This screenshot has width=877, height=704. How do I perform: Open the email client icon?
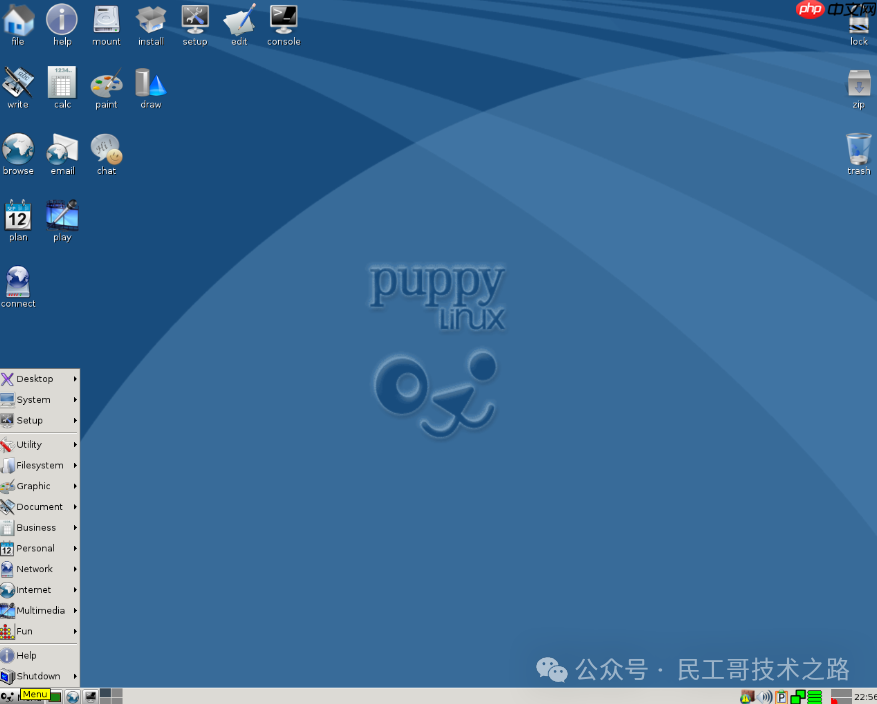pos(62,150)
